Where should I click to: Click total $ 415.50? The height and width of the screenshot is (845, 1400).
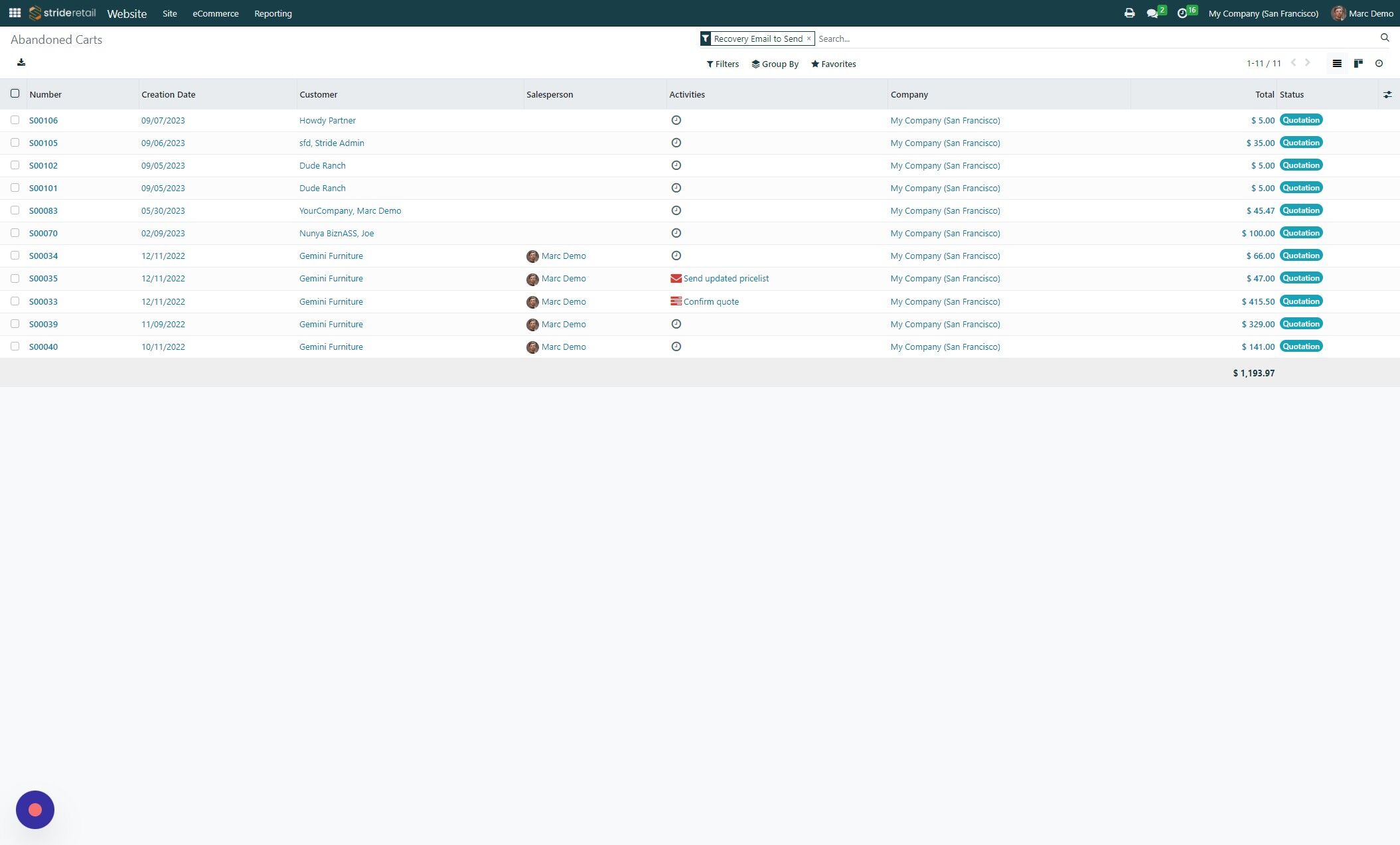point(1258,301)
